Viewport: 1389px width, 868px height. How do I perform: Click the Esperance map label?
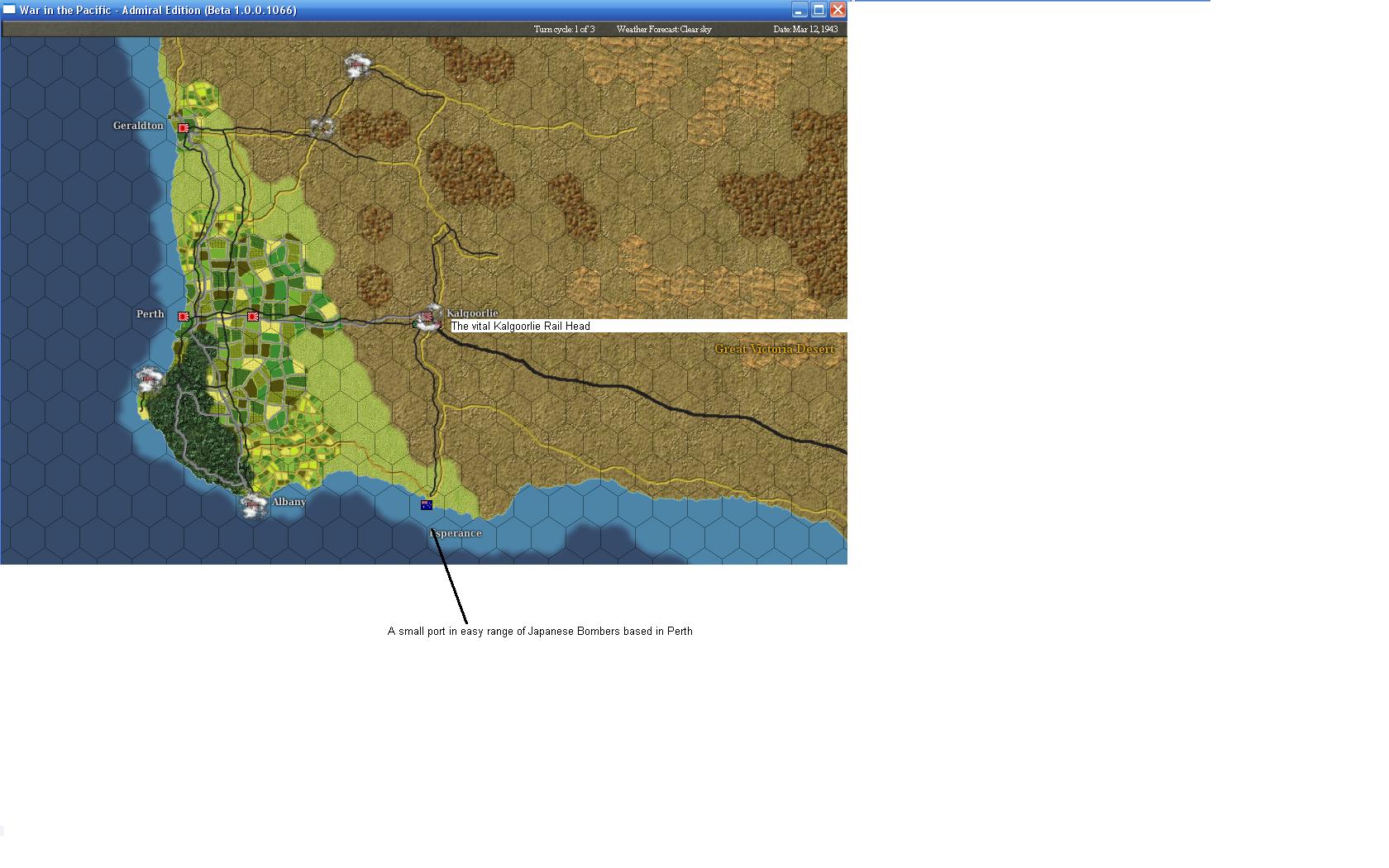pyautogui.click(x=456, y=533)
